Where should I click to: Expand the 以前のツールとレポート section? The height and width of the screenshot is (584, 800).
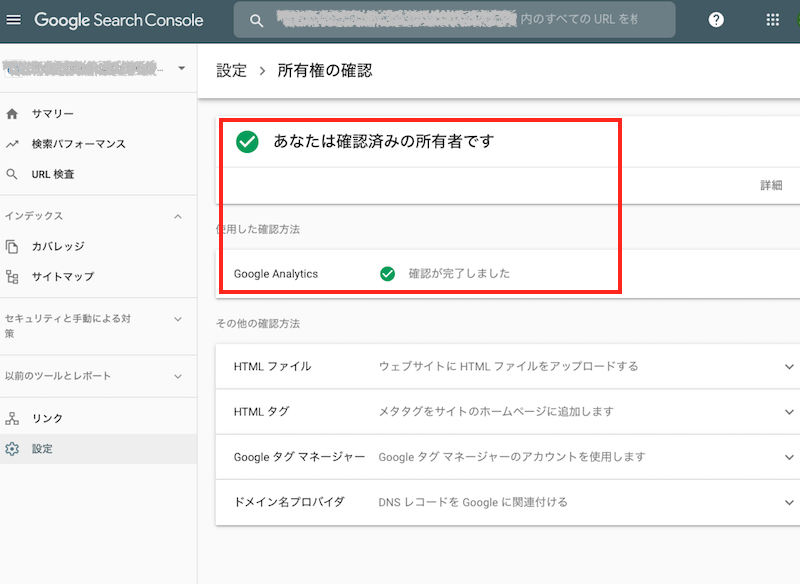(178, 376)
